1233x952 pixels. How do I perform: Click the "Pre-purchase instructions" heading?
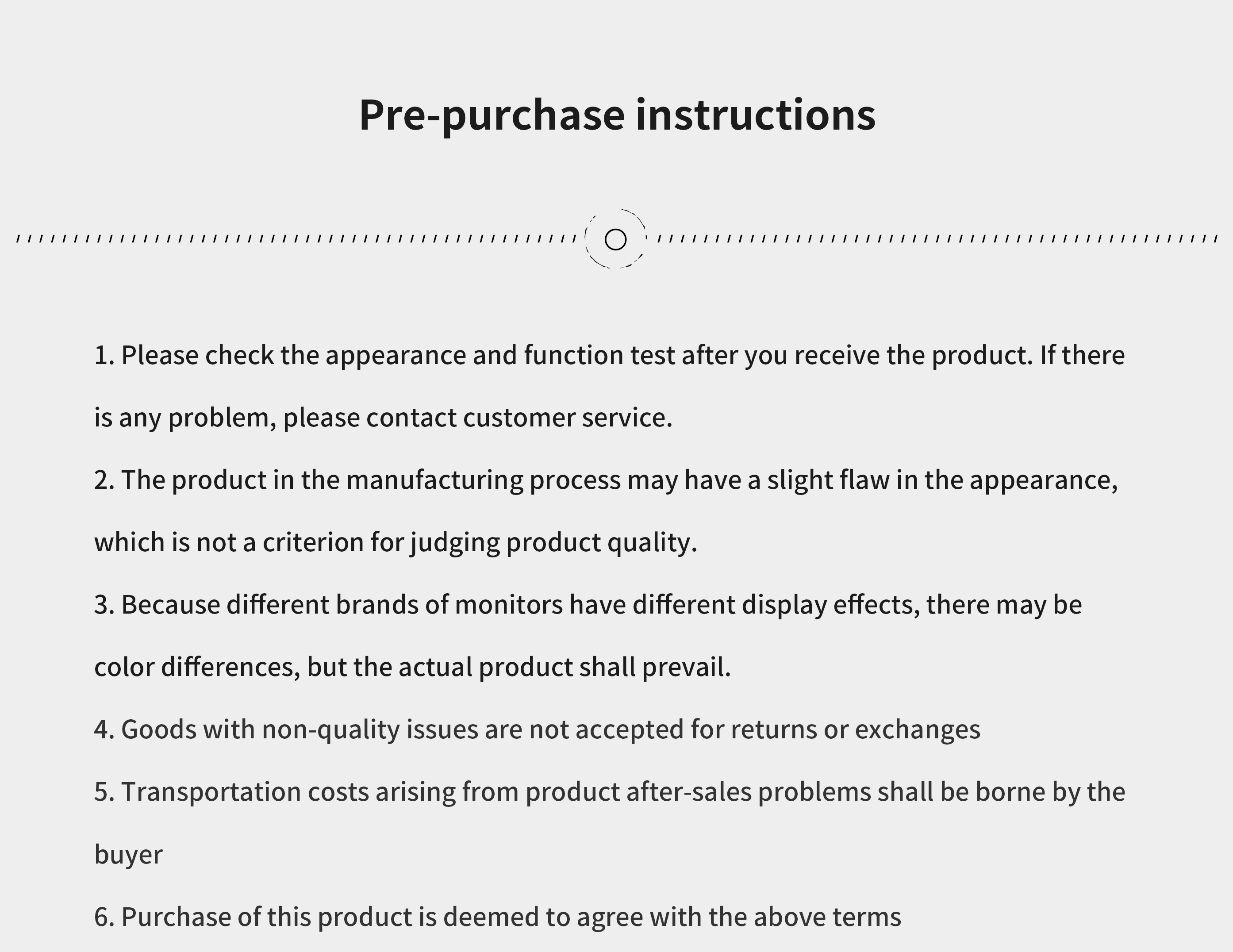point(617,115)
